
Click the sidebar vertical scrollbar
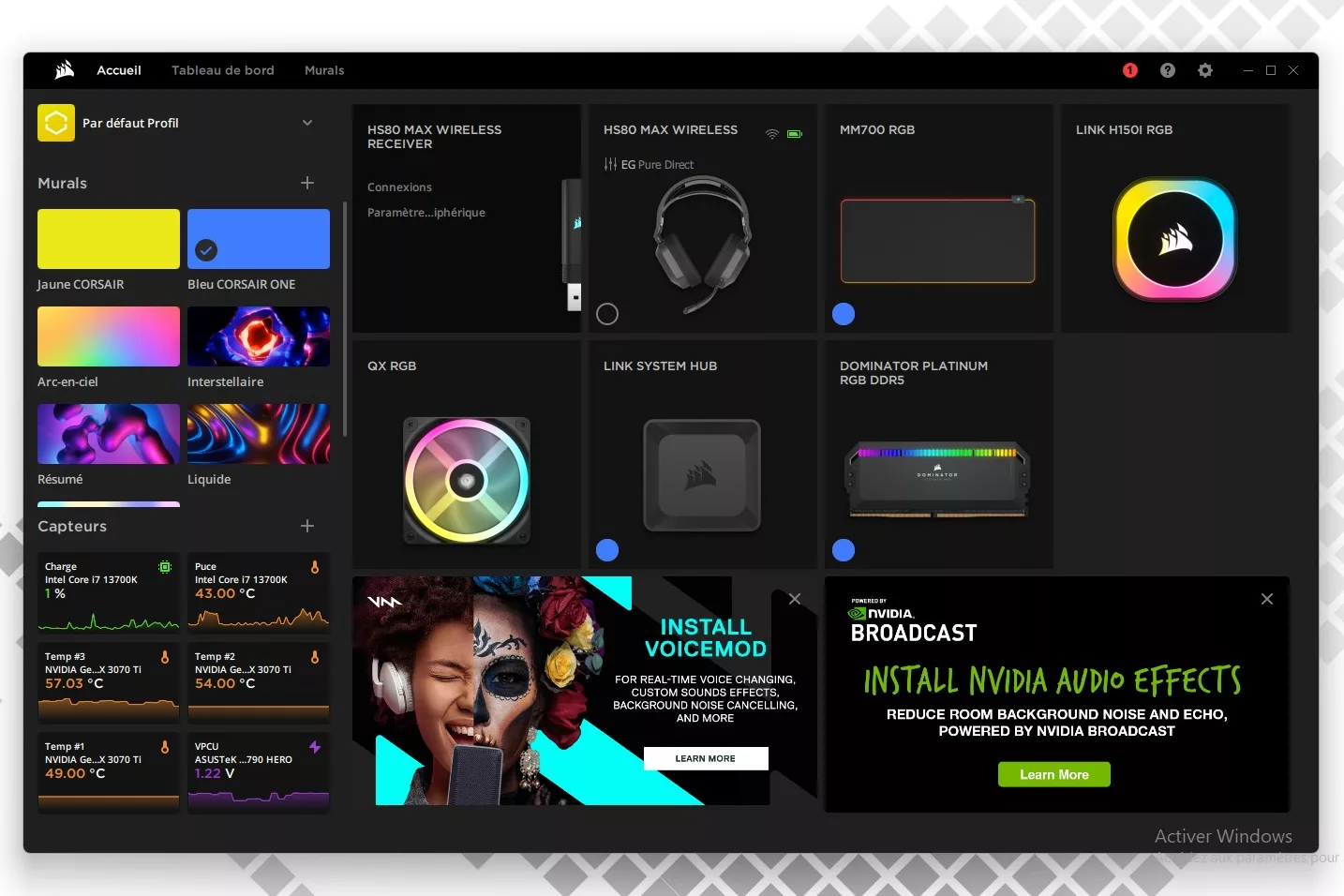(345, 319)
